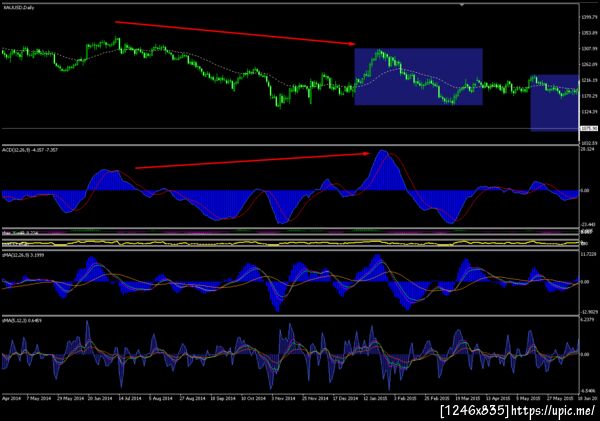Click the 20 Jun 2014 date on time axis
This screenshot has width=600, height=421.
[100, 398]
